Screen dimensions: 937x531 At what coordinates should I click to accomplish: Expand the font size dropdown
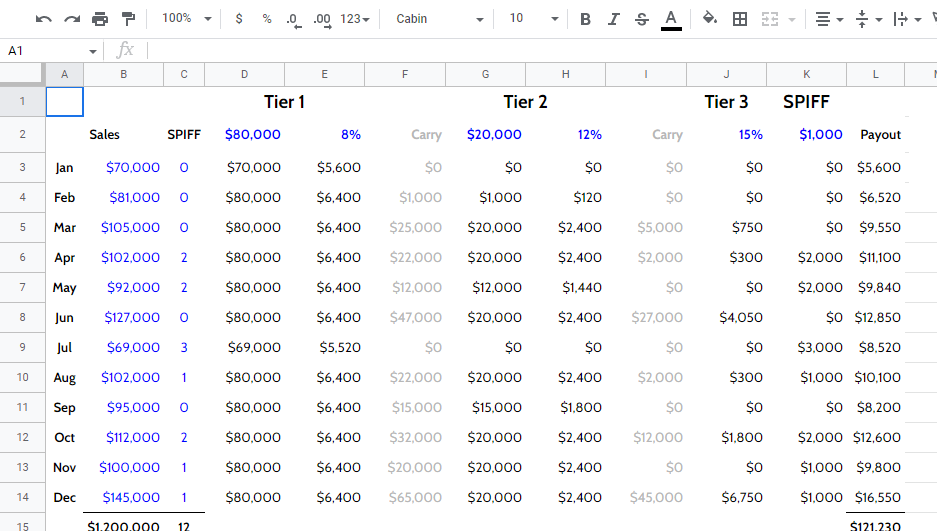pyautogui.click(x=533, y=19)
